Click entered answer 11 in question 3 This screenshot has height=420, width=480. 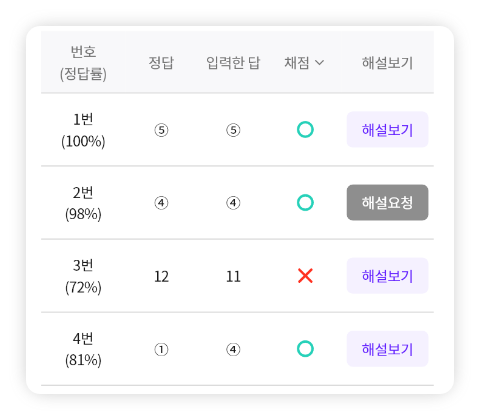[233, 277]
